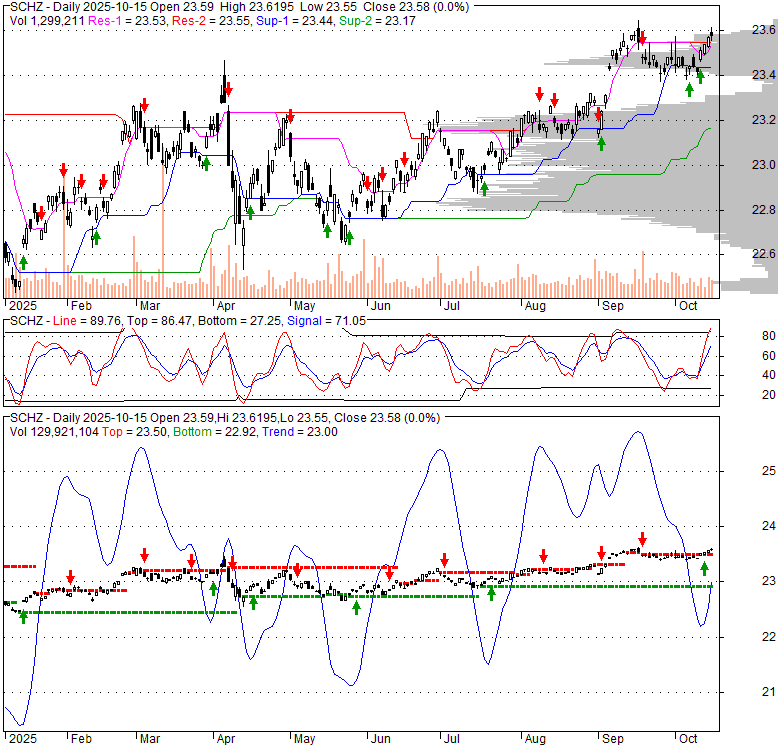This screenshot has width=780, height=745.
Task: Select the Jul label on the bottom chart's time axis
Action: pyautogui.click(x=451, y=739)
